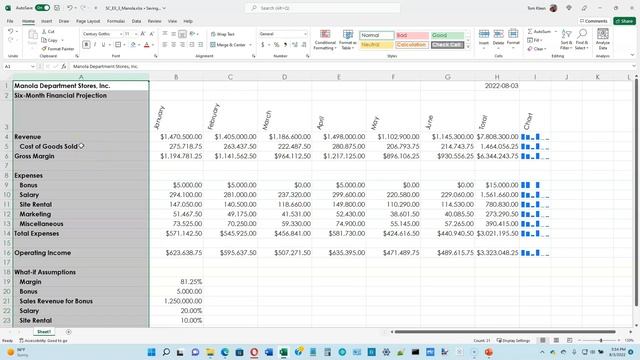Switch to the Insert tab

pyautogui.click(x=47, y=21)
